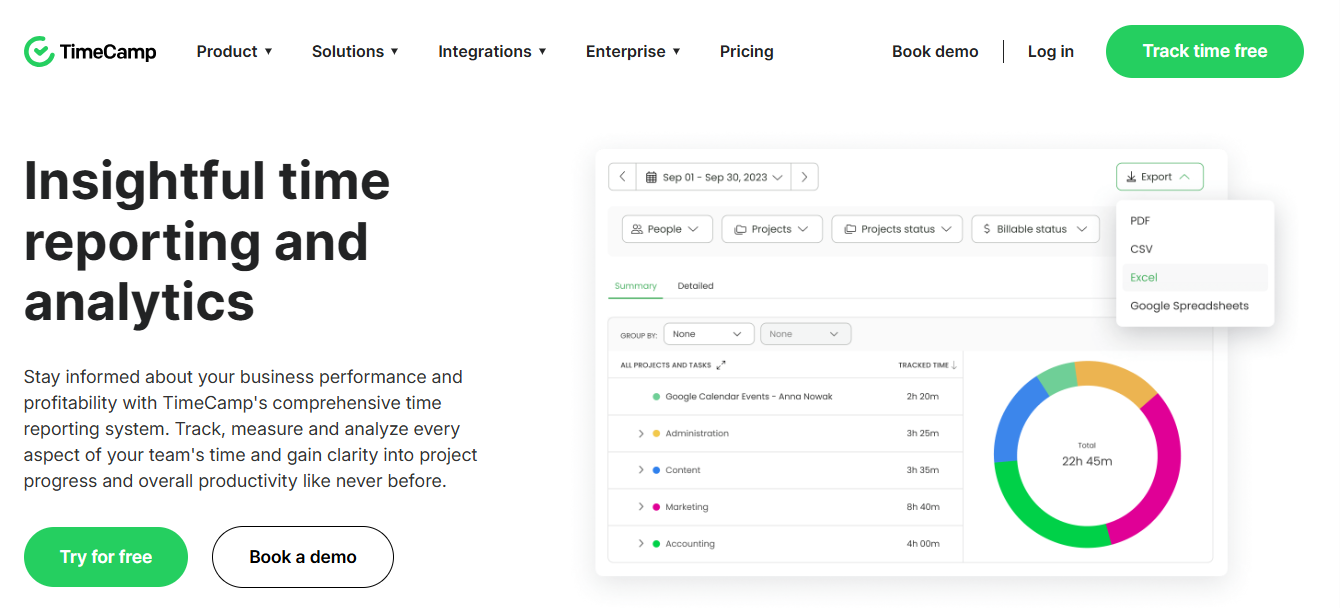The width and height of the screenshot is (1340, 608).
Task: Click the TimeCamp logo
Action: 90,51
